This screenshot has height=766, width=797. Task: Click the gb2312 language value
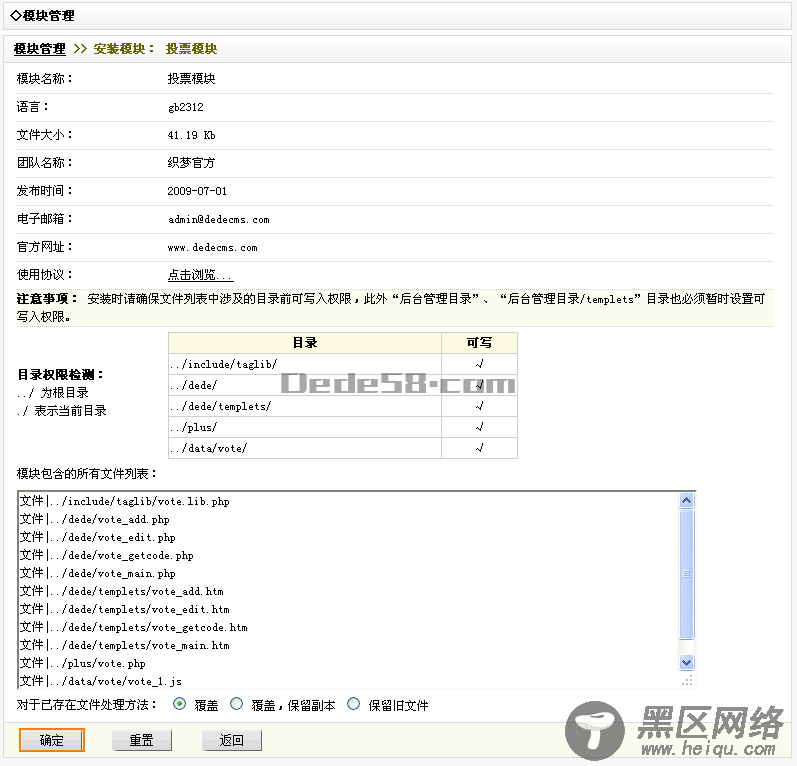(x=186, y=107)
